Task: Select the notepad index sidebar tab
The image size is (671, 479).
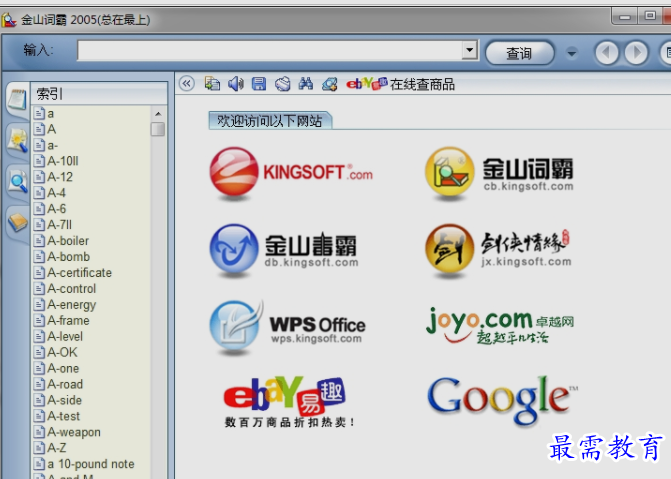Action: click(x=17, y=99)
